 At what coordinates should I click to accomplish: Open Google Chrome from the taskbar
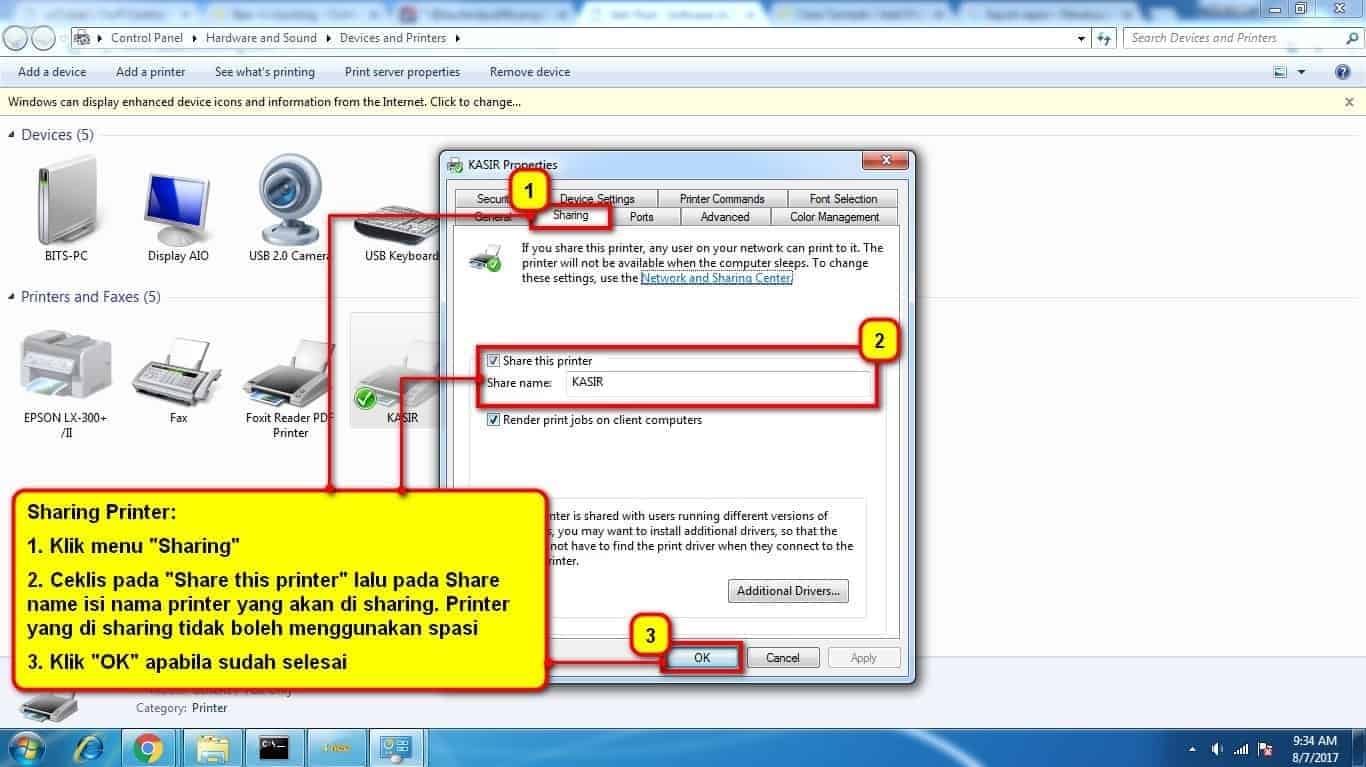click(148, 747)
